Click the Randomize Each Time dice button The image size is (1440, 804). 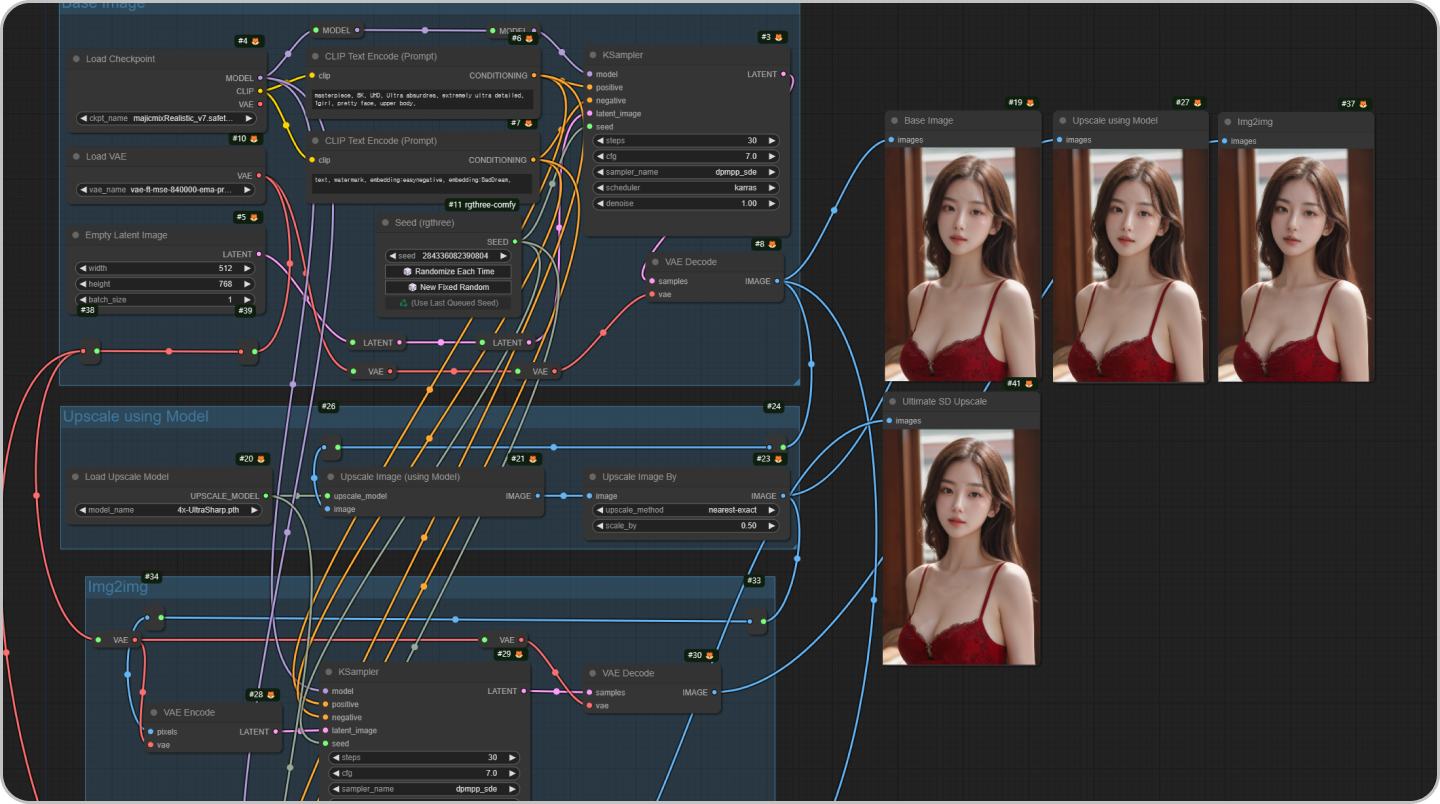click(x=448, y=272)
